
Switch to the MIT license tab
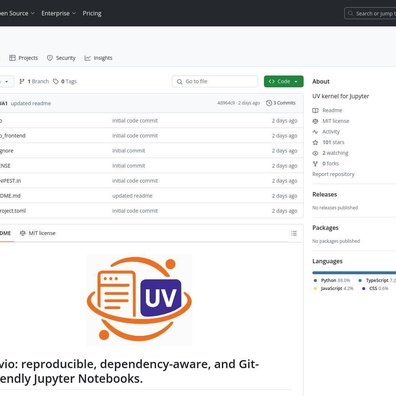click(x=38, y=233)
